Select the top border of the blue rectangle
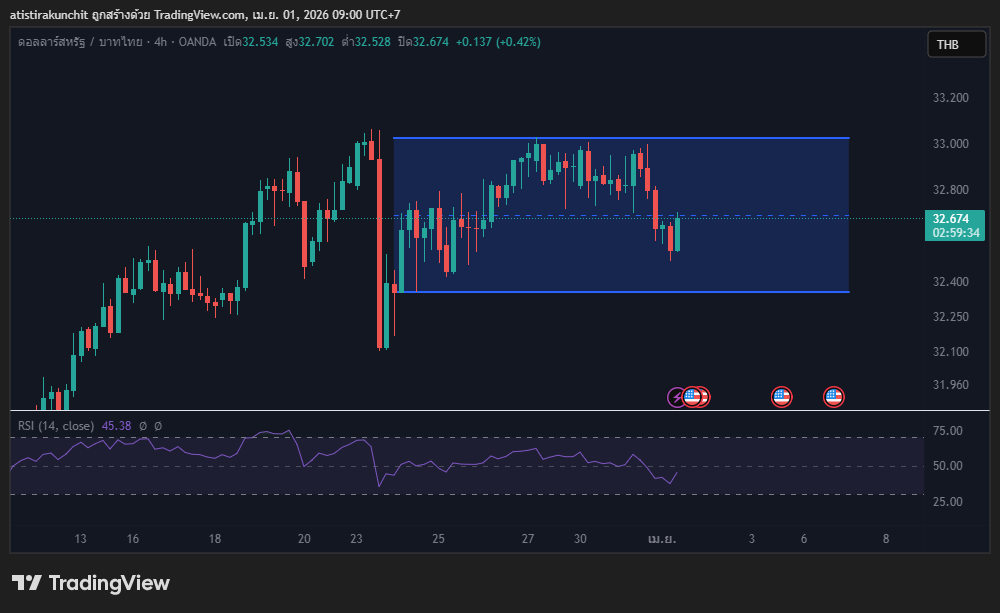 tap(620, 138)
